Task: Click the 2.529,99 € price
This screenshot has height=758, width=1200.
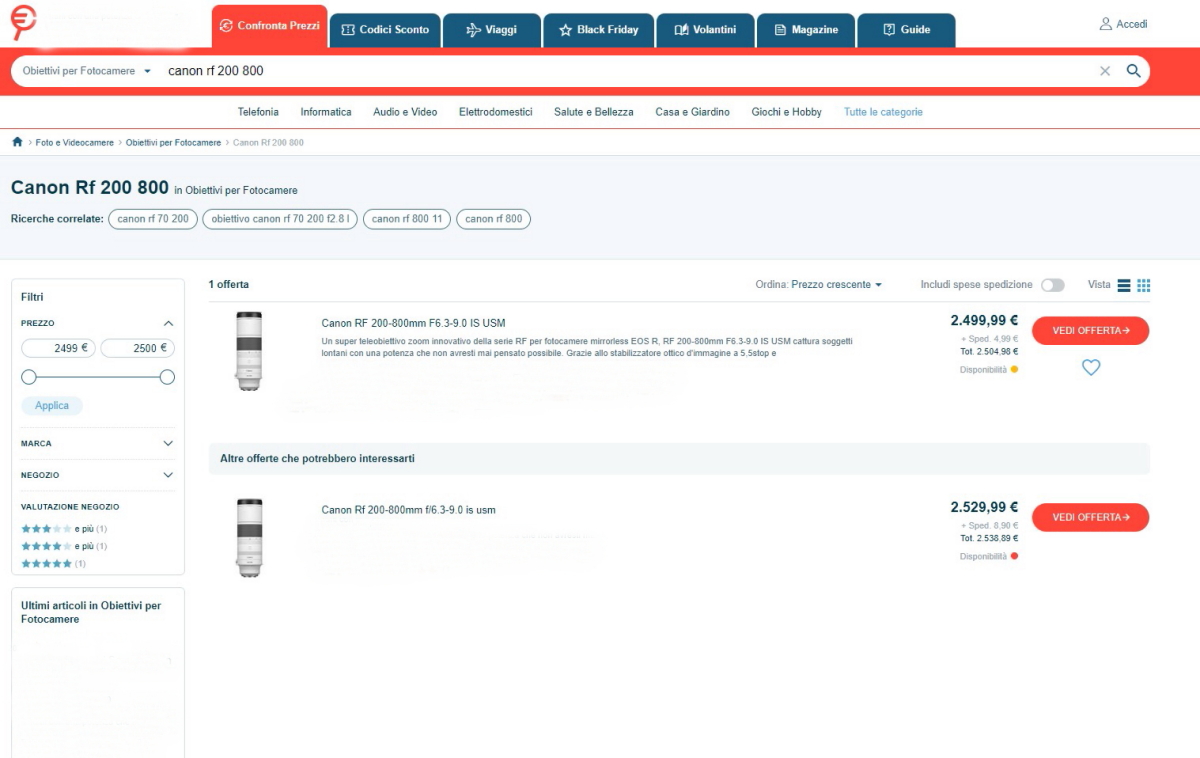Action: [984, 507]
